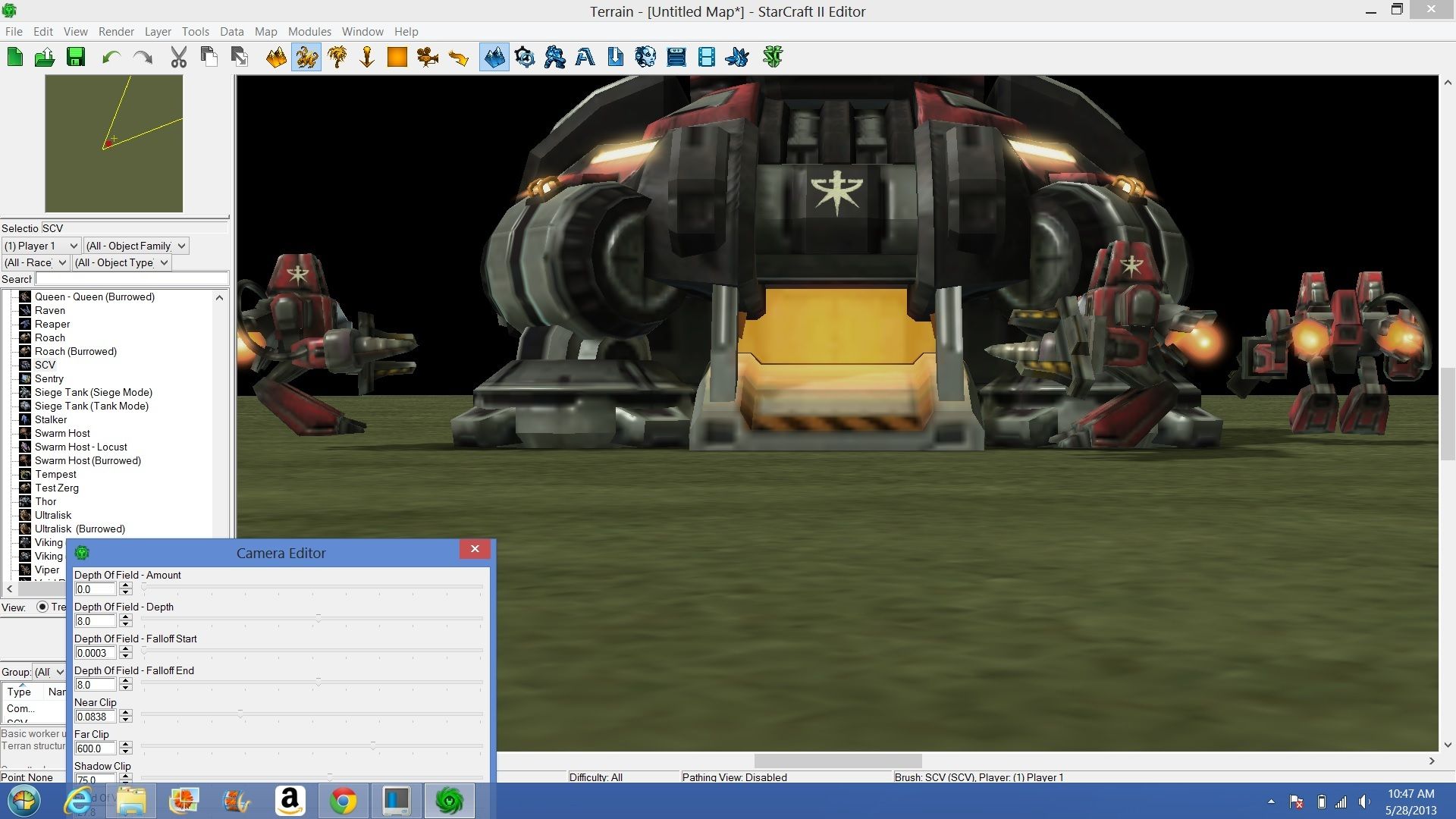Image resolution: width=1456 pixels, height=819 pixels.
Task: Increase Near Clip stepper value
Action: click(x=126, y=713)
